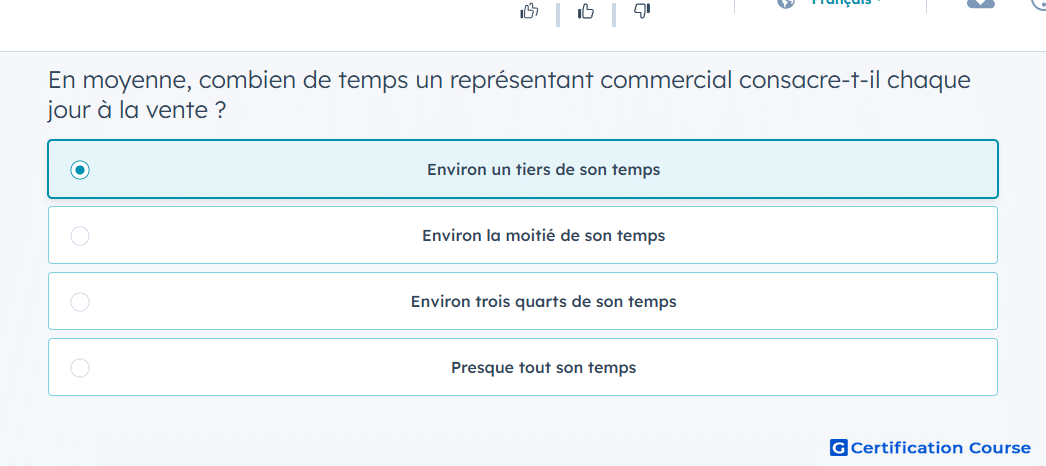The image size is (1046, 466).
Task: Select the "Environ la moitié" radio button
Action: point(80,236)
